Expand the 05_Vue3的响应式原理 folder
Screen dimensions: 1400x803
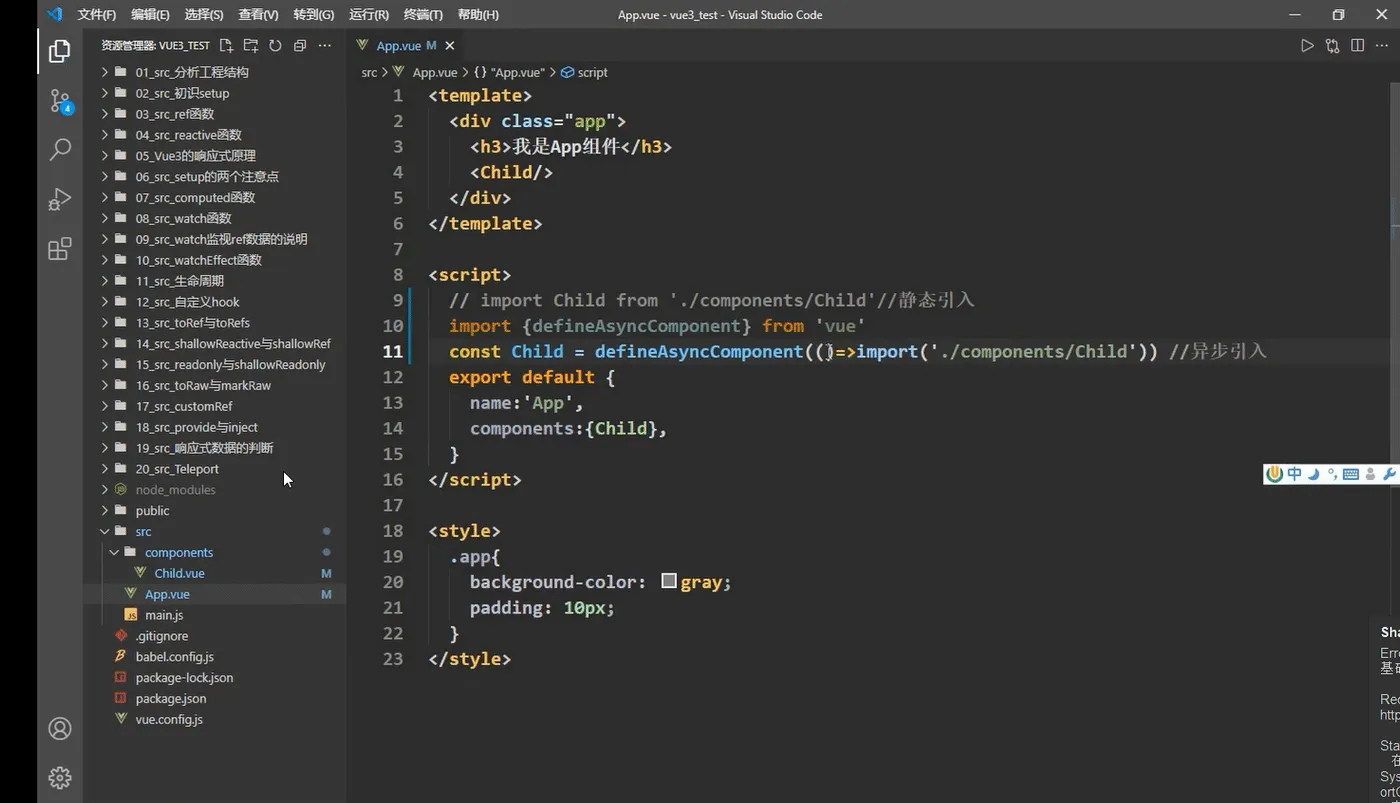point(214,155)
